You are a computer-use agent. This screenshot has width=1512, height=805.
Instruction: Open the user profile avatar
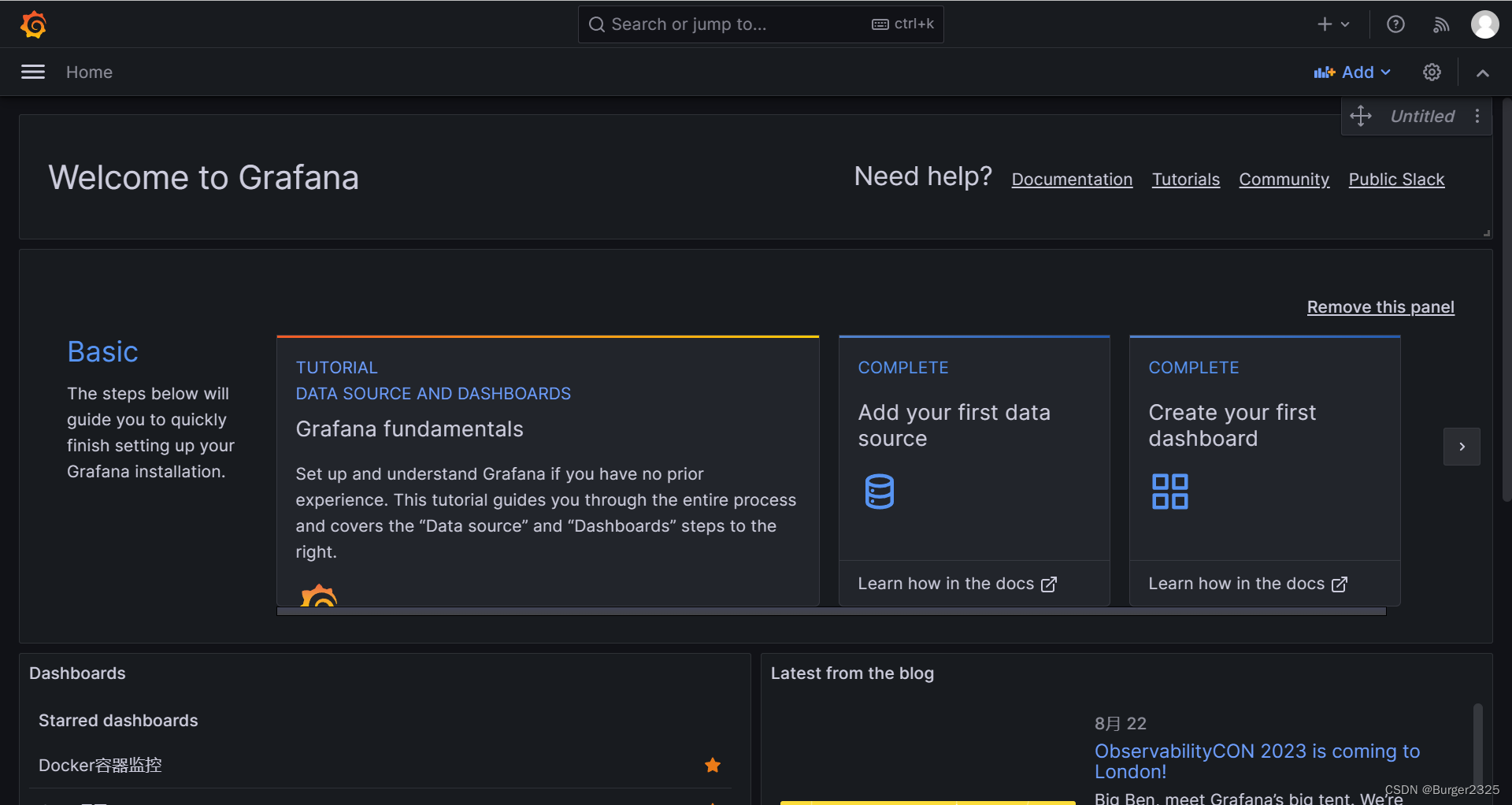[1485, 24]
